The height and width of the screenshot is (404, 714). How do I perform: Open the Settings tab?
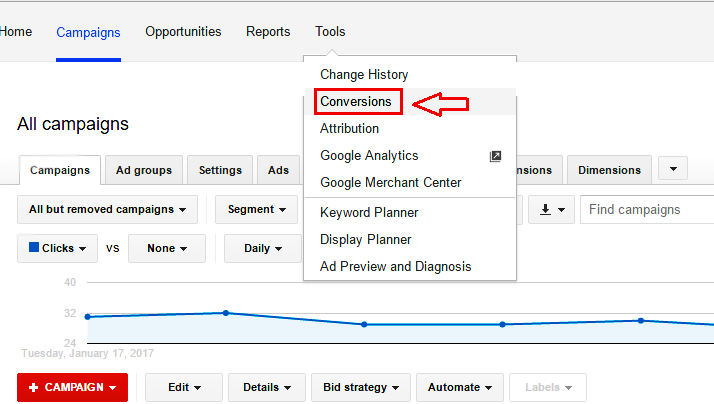pos(220,170)
